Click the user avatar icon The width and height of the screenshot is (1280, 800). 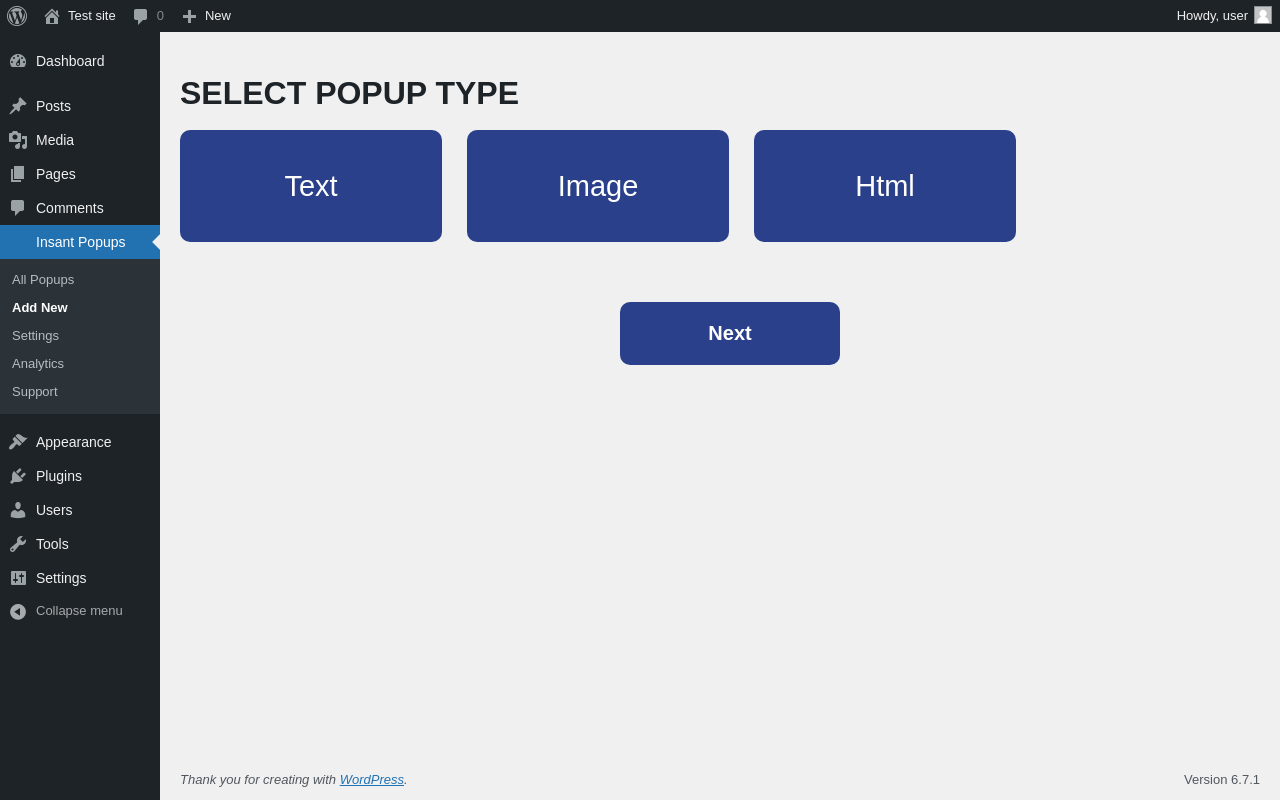(x=1263, y=15)
